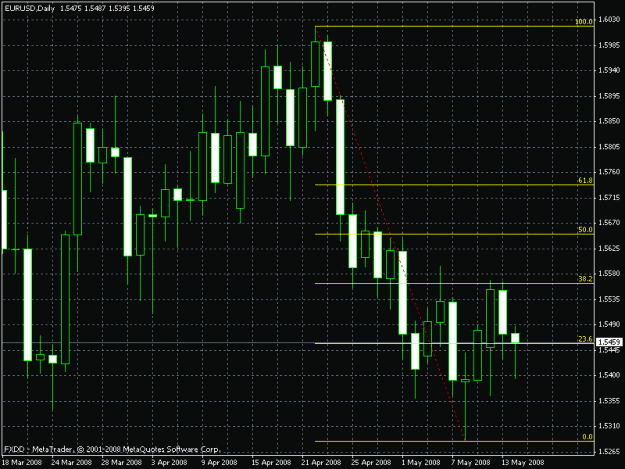Click the 3 Apr 2008 date label

pos(169,462)
